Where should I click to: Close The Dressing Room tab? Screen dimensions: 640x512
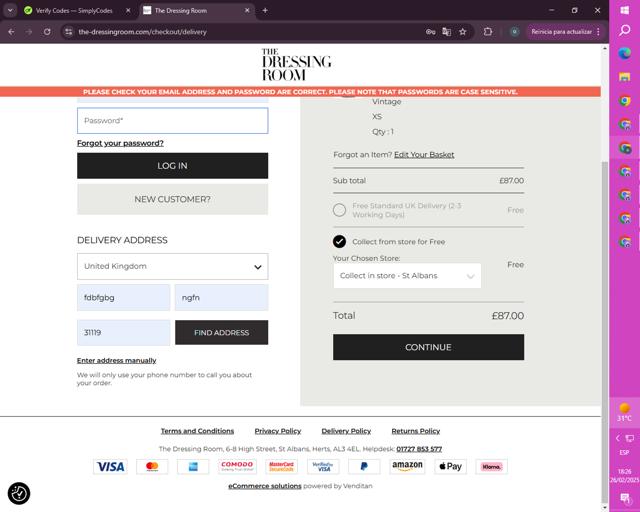[247, 11]
